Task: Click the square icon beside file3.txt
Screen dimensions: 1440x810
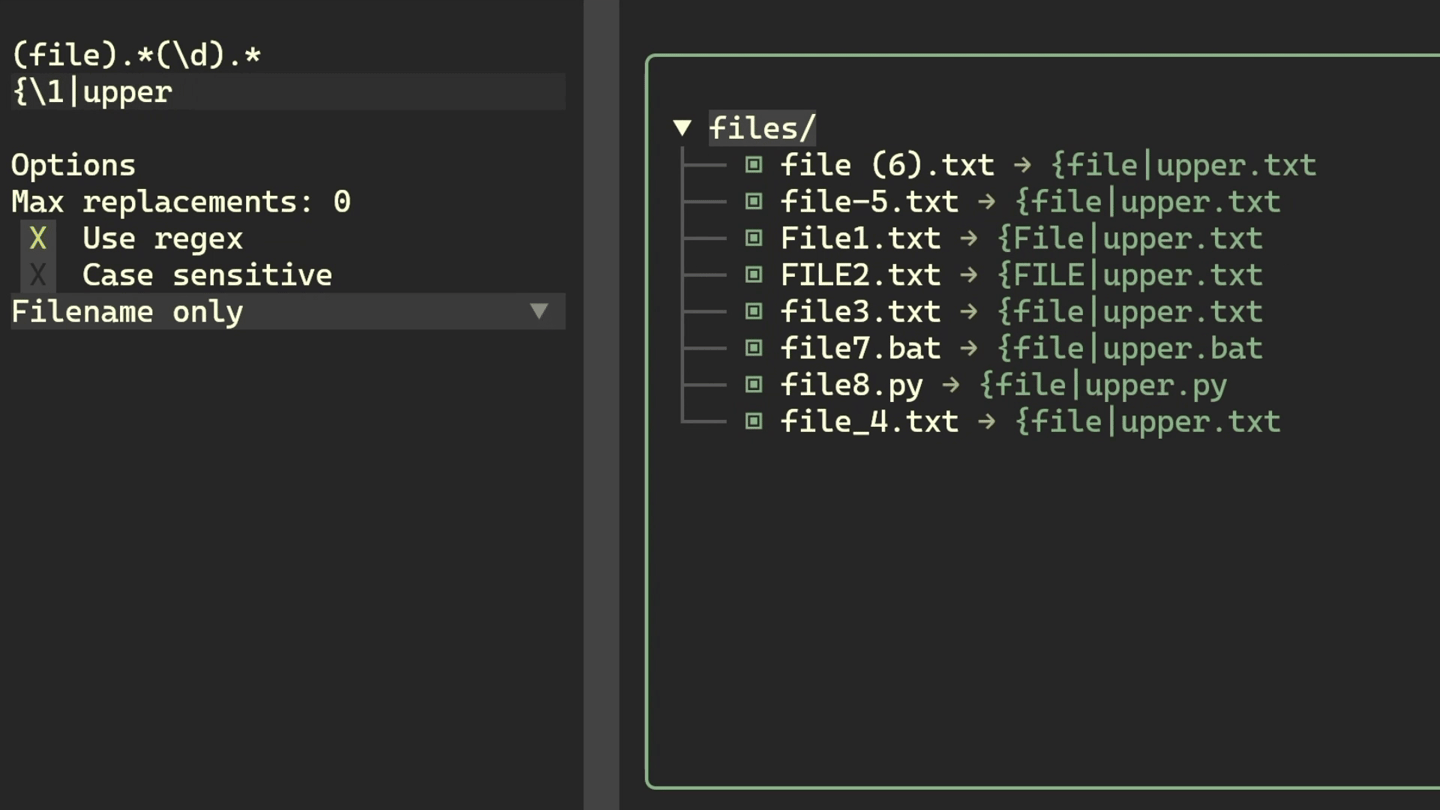Action: coord(754,311)
